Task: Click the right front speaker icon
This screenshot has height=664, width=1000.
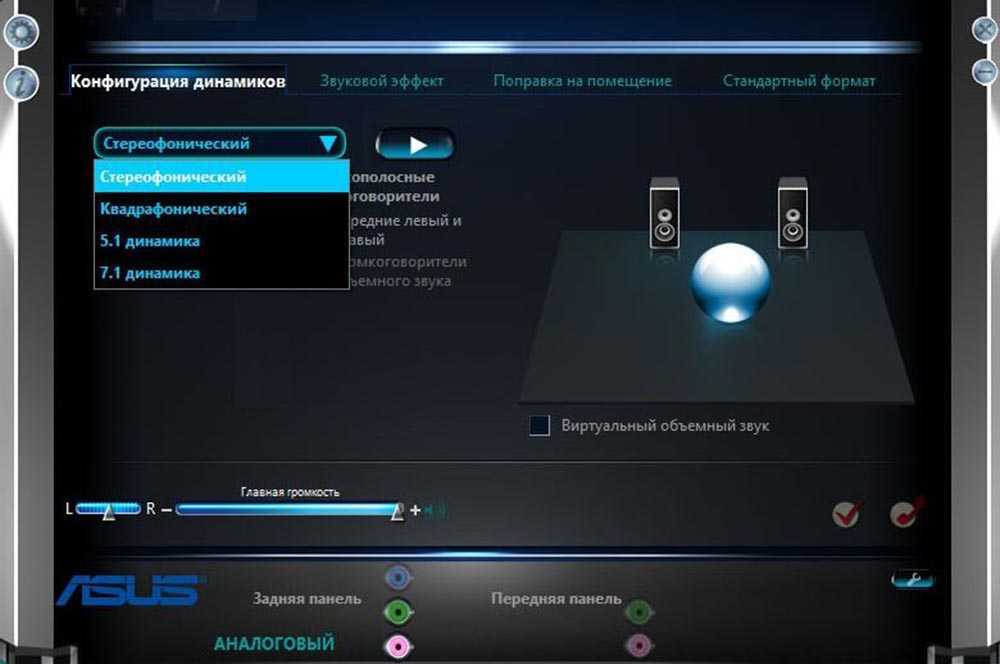Action: (x=792, y=213)
